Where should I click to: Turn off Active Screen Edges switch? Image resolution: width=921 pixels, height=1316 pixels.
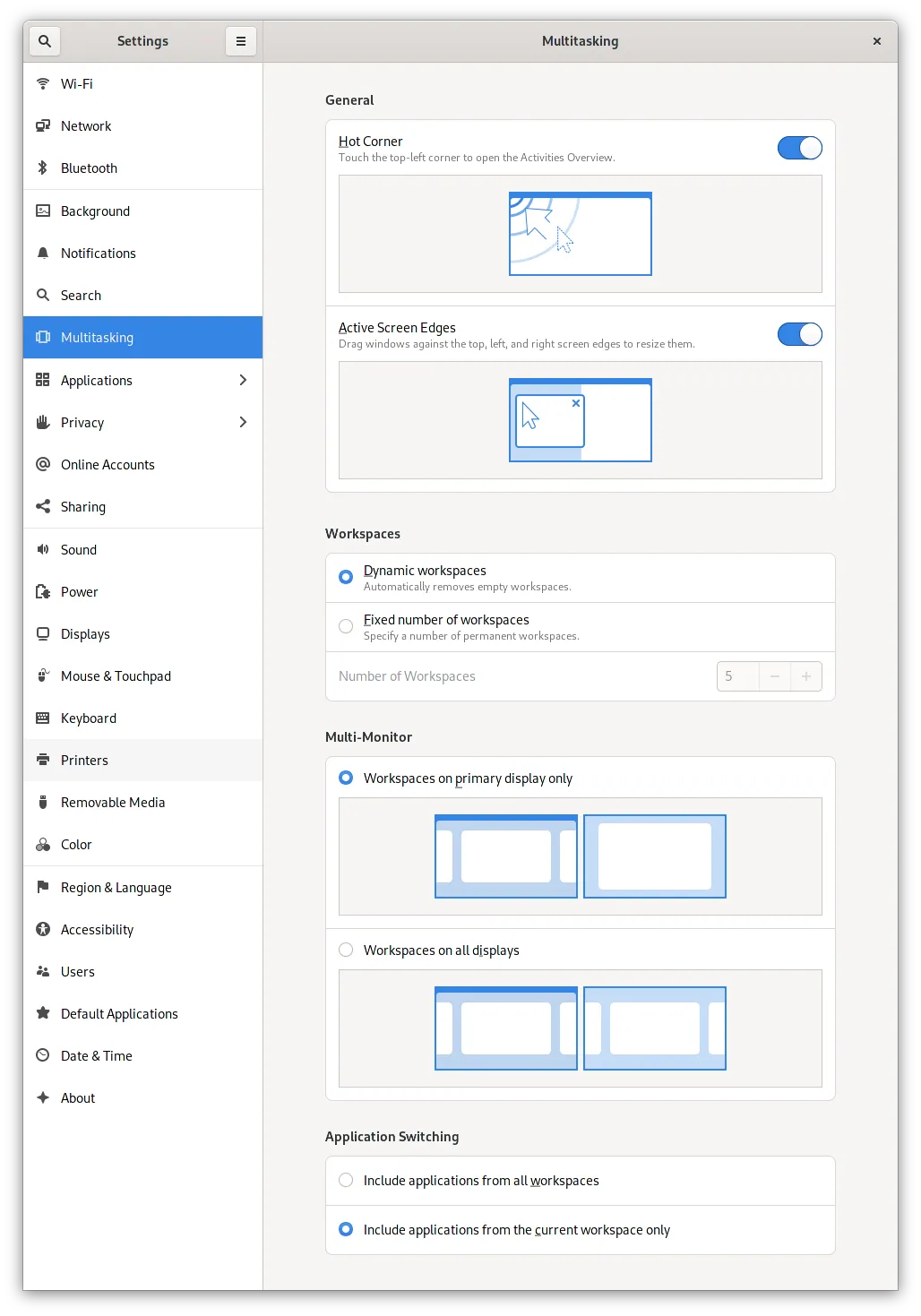[x=799, y=334]
